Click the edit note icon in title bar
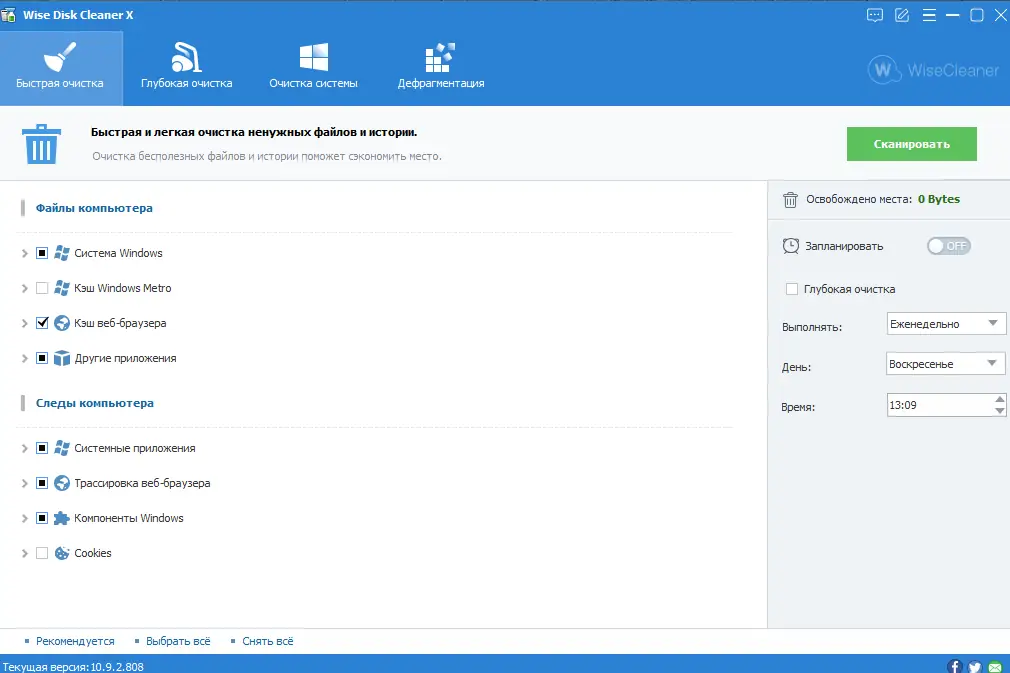The image size is (1010, 673). coord(902,15)
